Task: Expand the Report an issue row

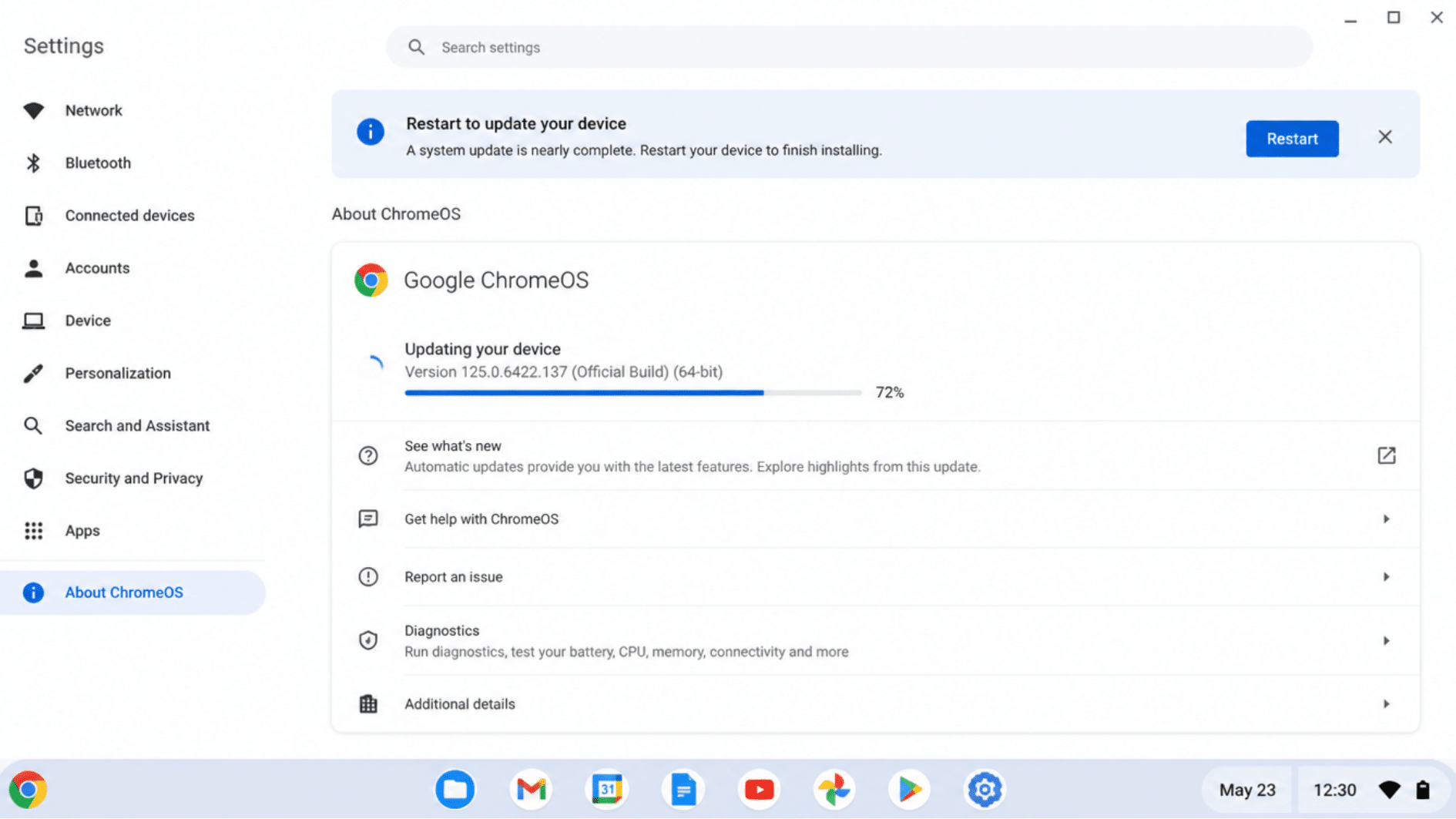Action: pyautogui.click(x=1386, y=577)
